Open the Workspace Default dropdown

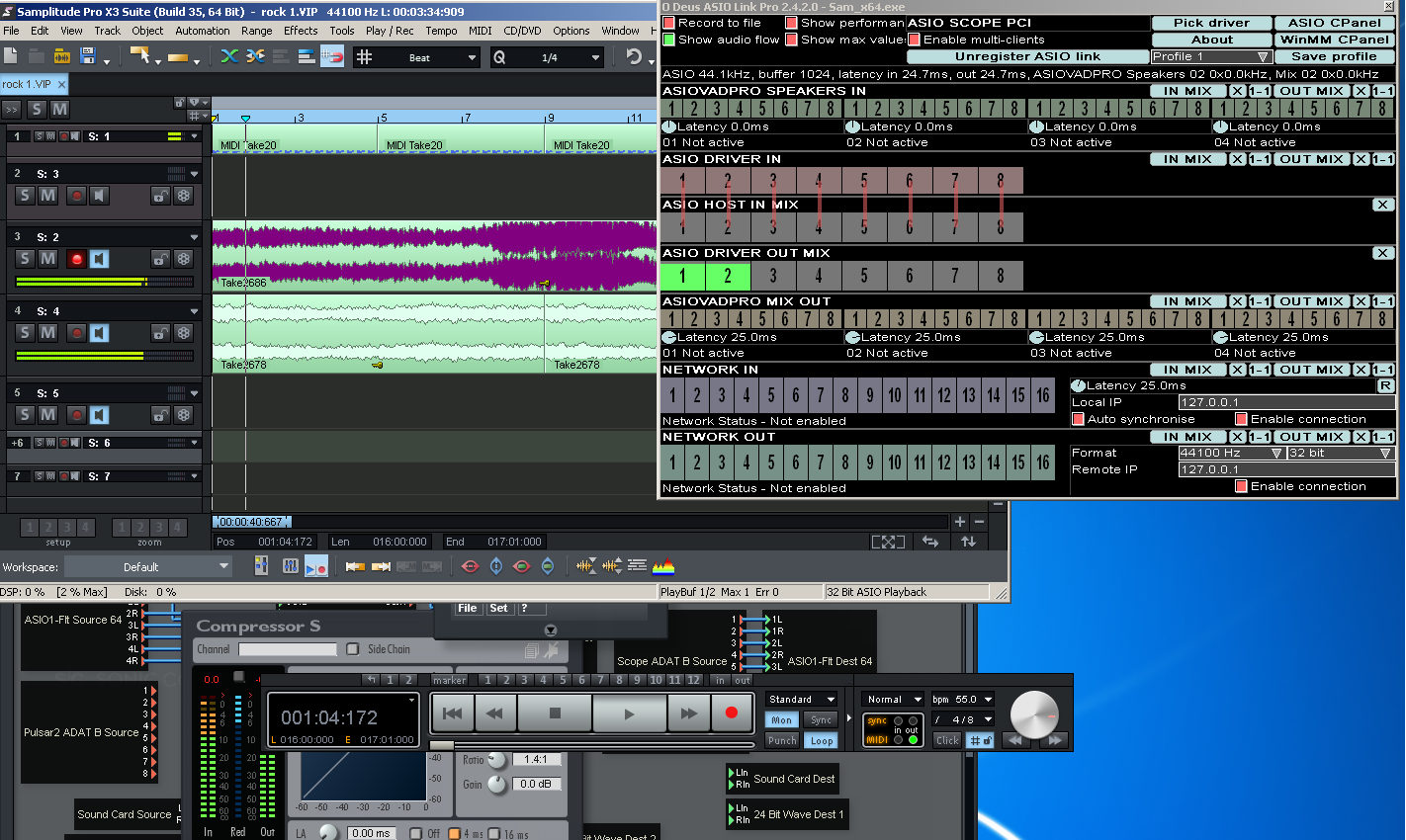pyautogui.click(x=148, y=567)
